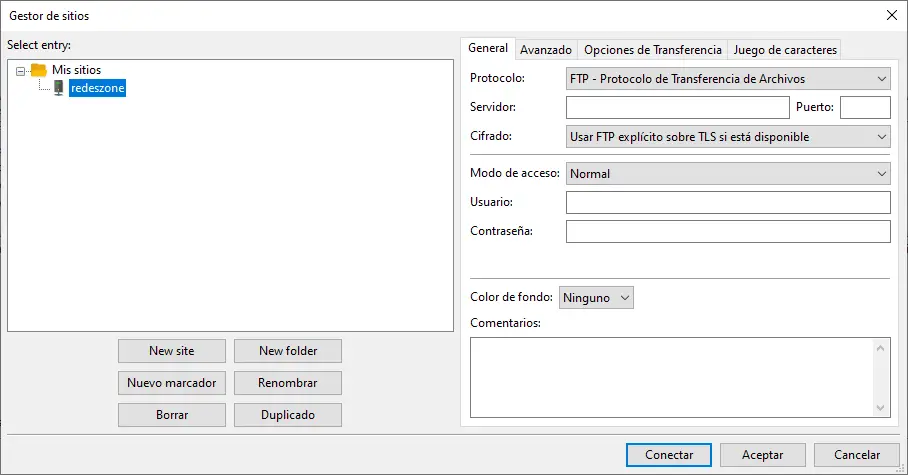Image resolution: width=908 pixels, height=475 pixels.
Task: Open the Protocolo dropdown
Action: pos(727,79)
